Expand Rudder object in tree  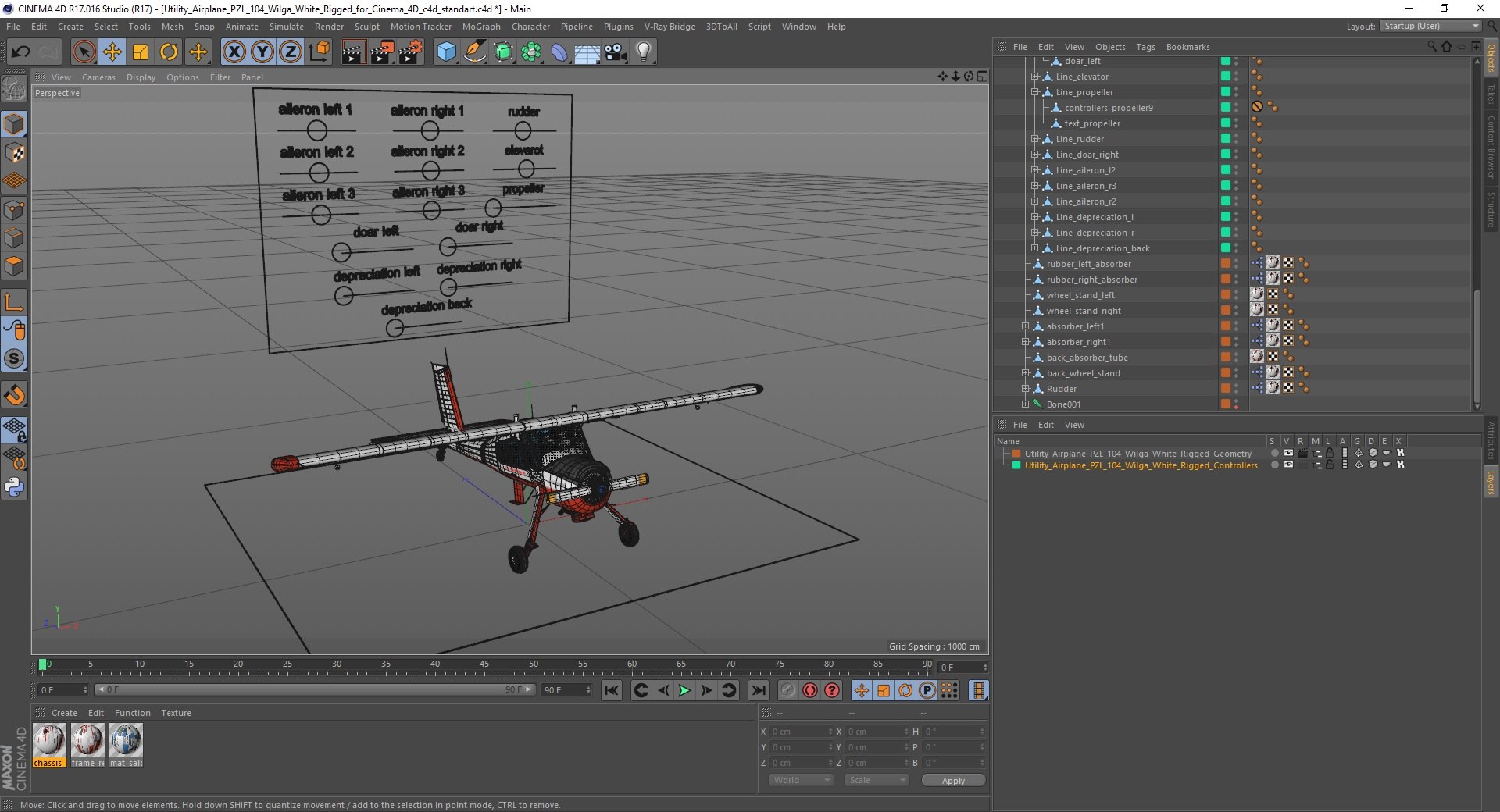pyautogui.click(x=1025, y=389)
